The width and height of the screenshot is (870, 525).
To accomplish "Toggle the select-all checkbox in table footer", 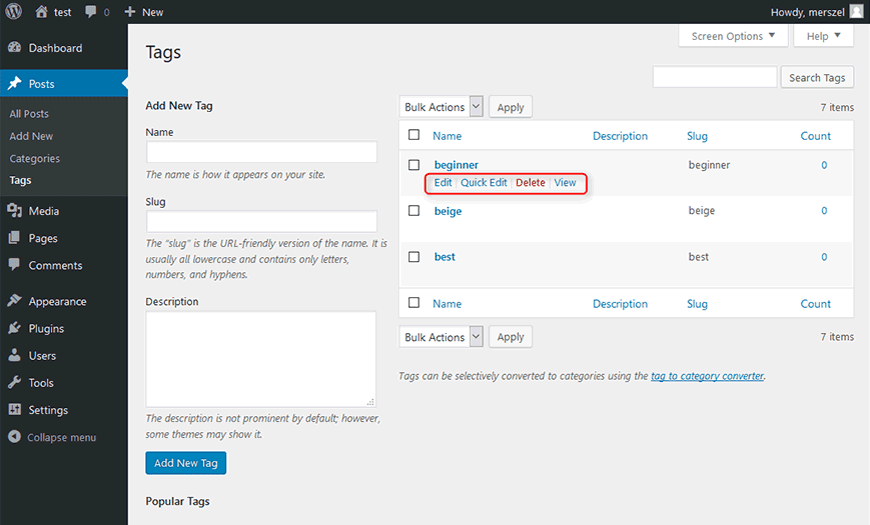I will pos(414,302).
